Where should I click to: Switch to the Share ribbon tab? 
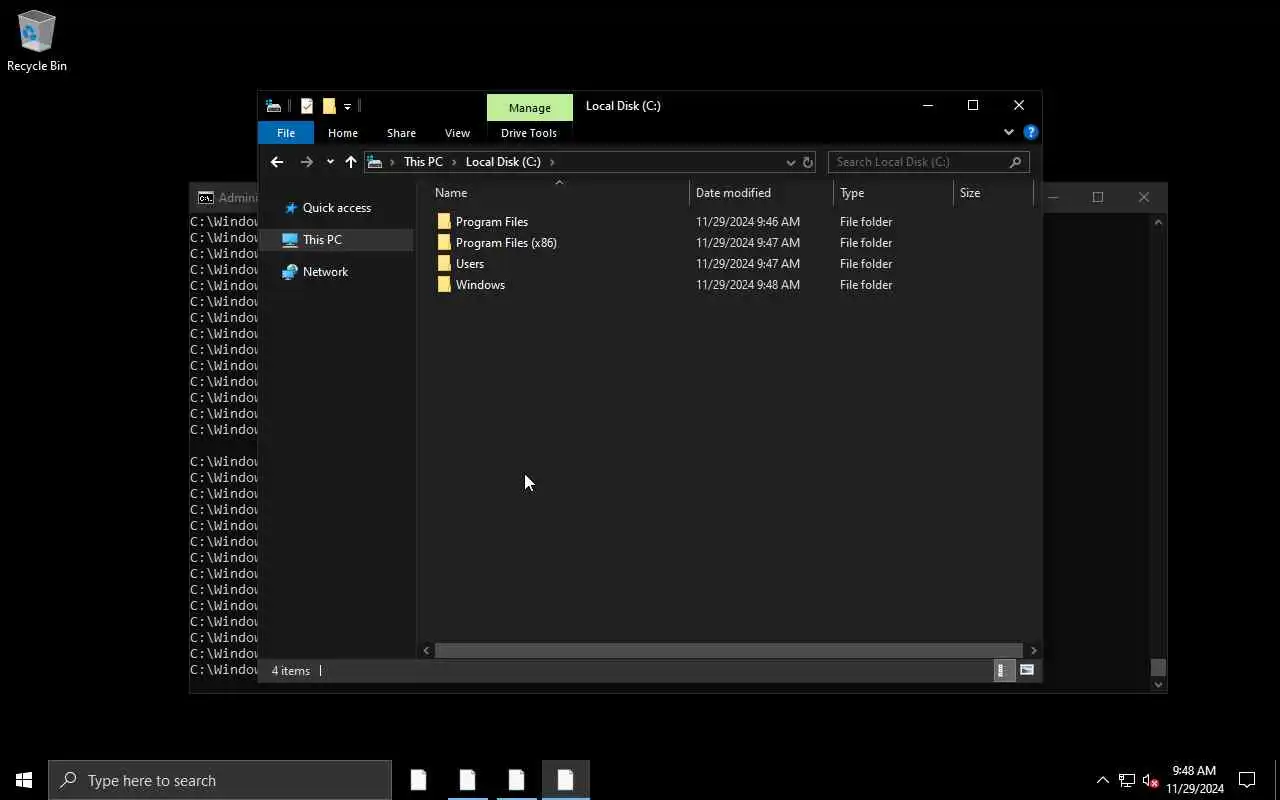pos(401,133)
